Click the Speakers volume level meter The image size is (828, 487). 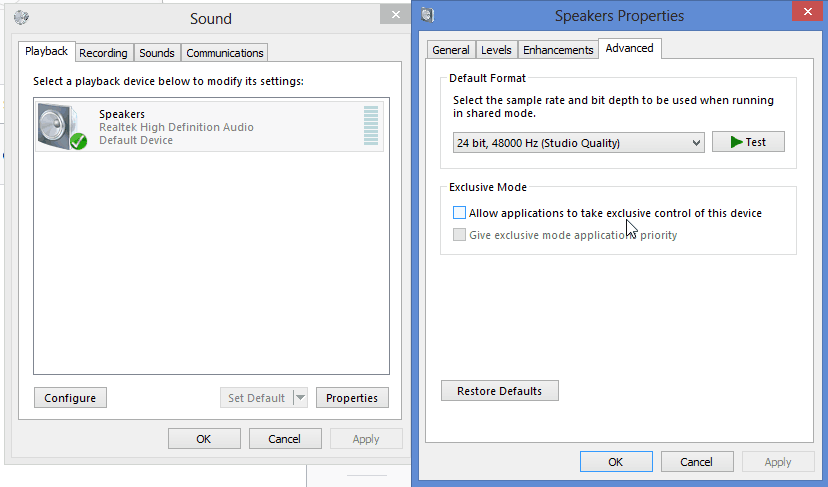point(371,126)
